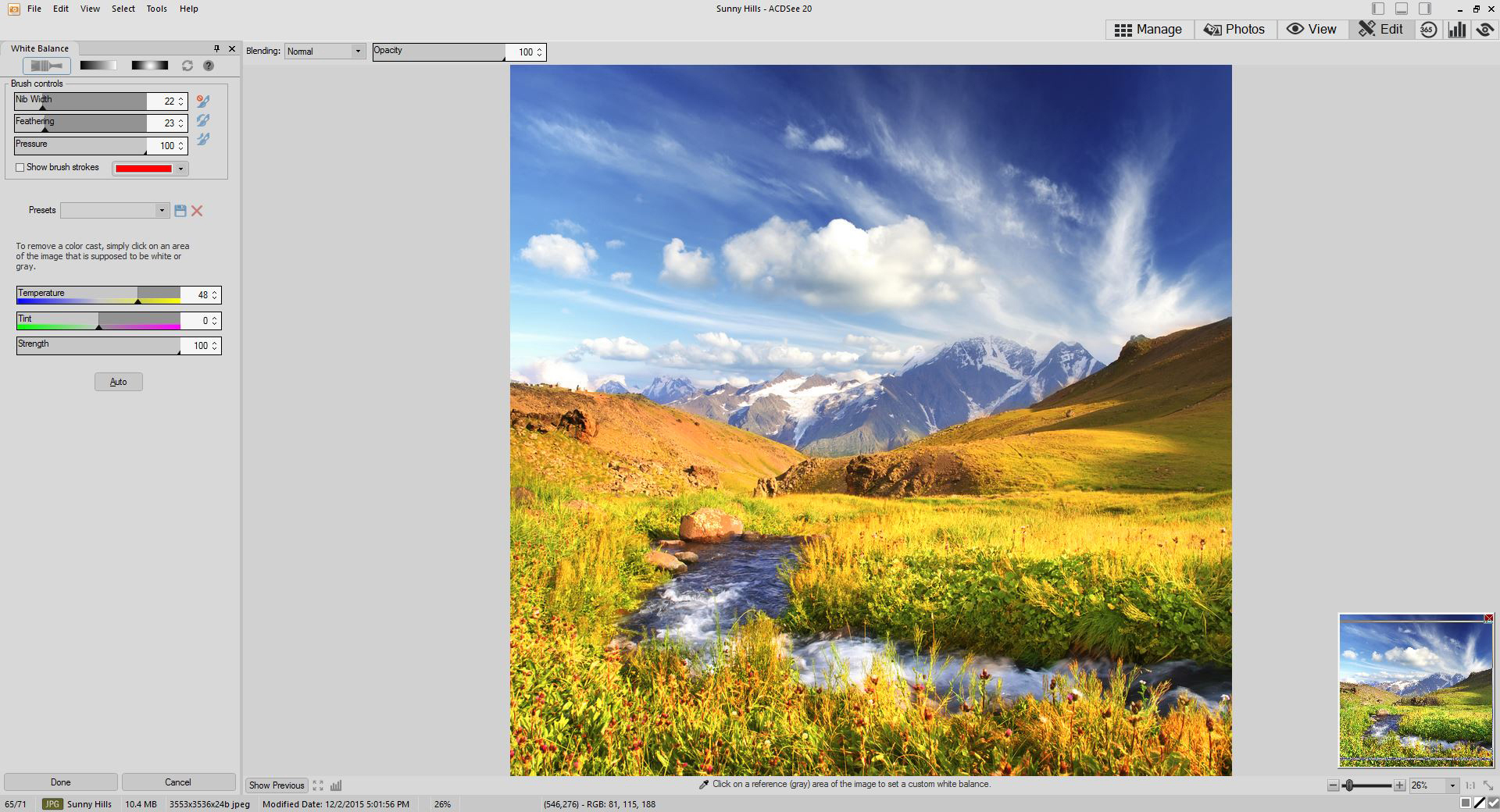Image resolution: width=1500 pixels, height=812 pixels.
Task: Click Temperature value stepper arrows
Action: point(215,295)
